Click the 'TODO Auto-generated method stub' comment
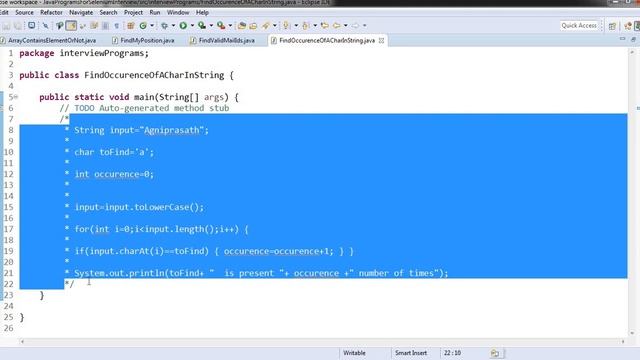Screen dimensions: 640x360 click(152, 108)
